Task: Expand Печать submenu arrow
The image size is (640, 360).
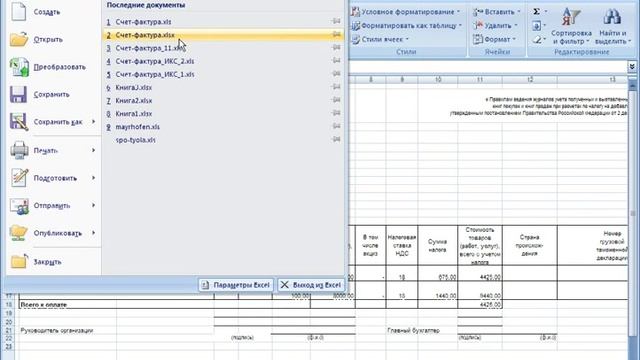Action: click(93, 150)
